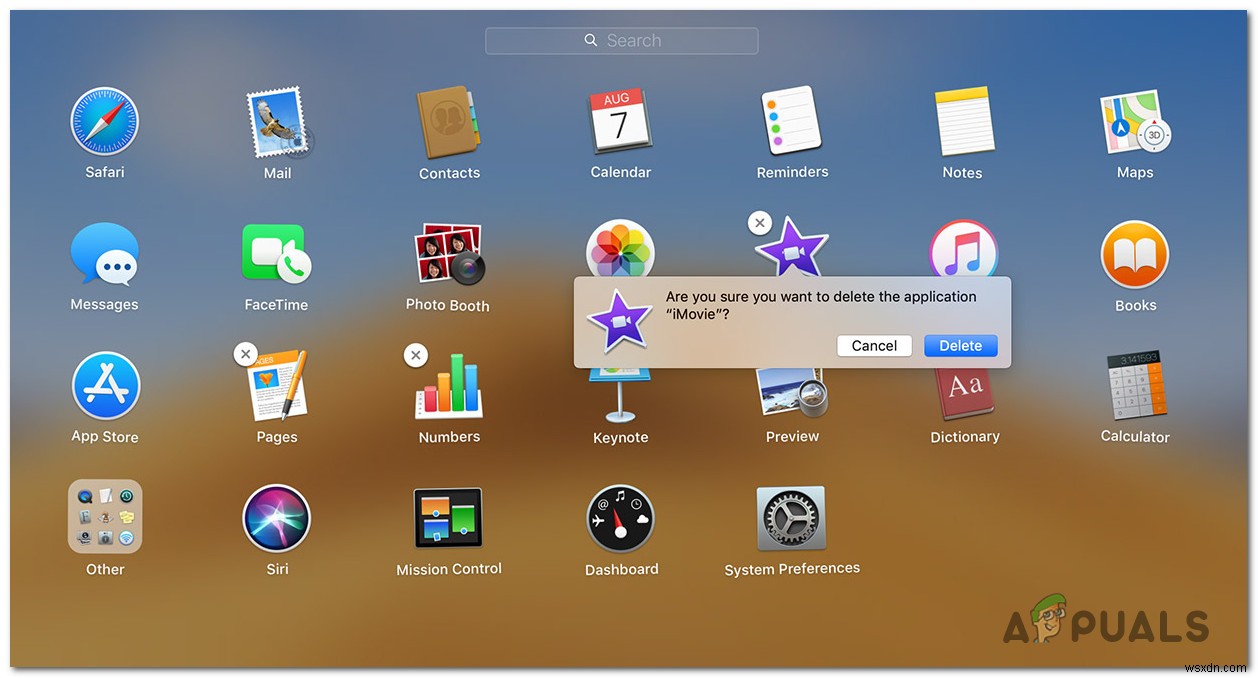This screenshot has height=678, width=1258.
Task: Open Safari from Launchpad
Action: (x=105, y=122)
